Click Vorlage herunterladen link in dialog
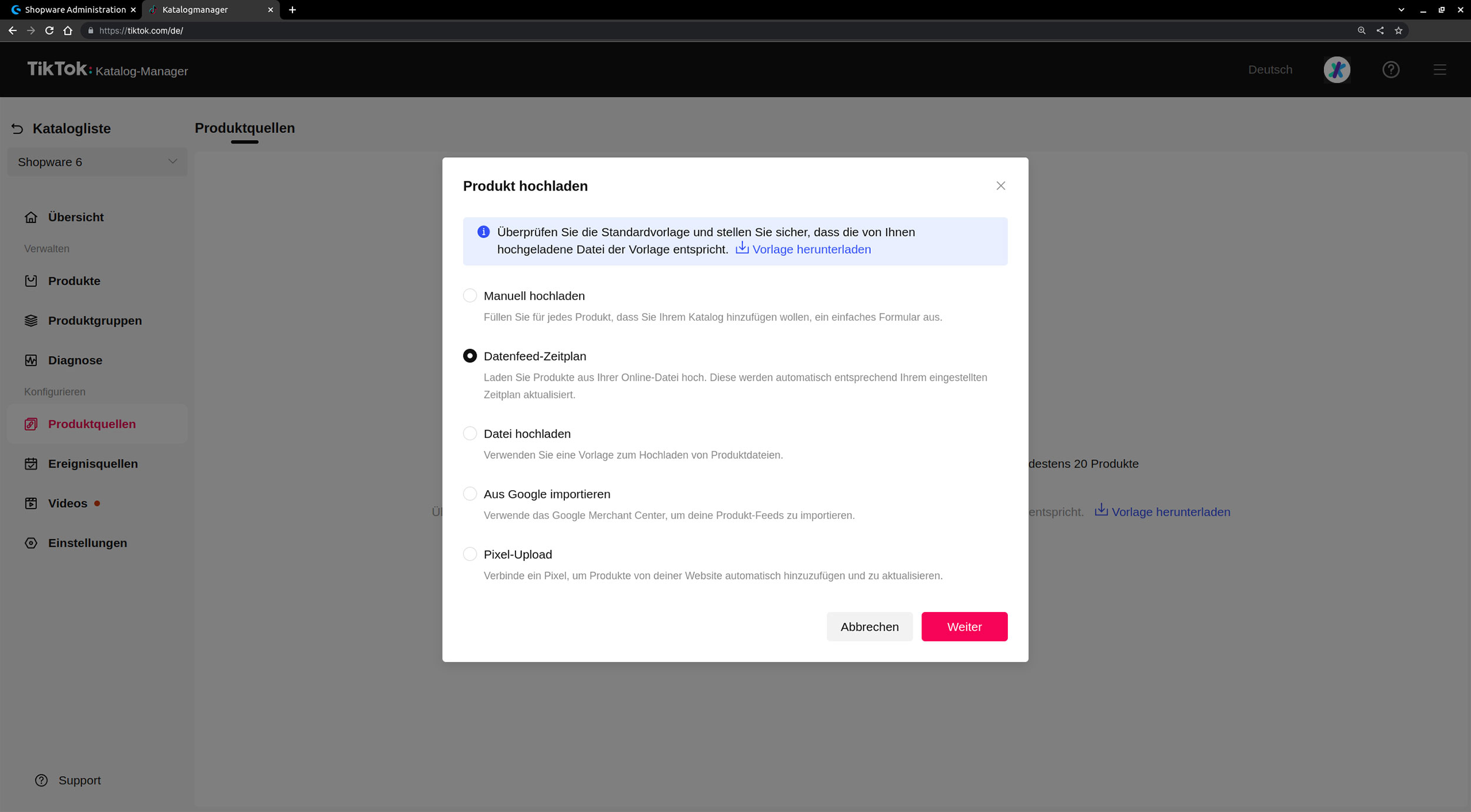 (811, 249)
